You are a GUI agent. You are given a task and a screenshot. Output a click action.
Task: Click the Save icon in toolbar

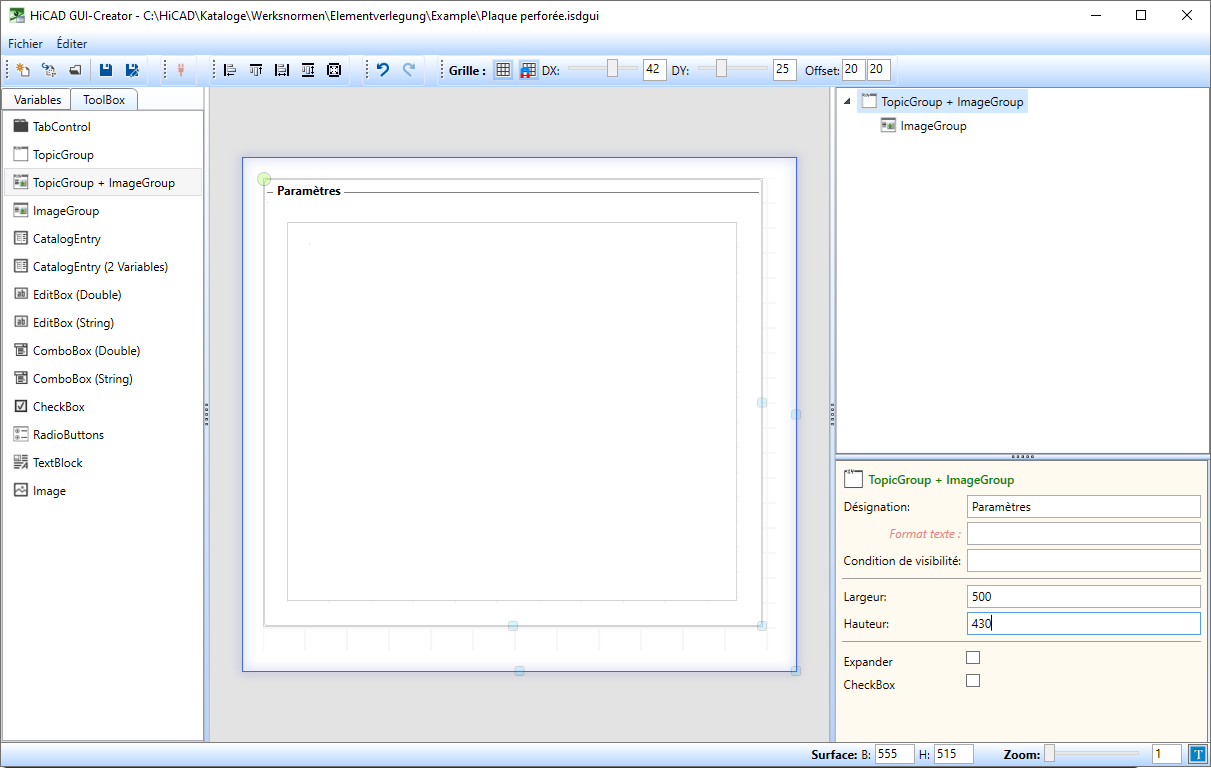point(105,70)
